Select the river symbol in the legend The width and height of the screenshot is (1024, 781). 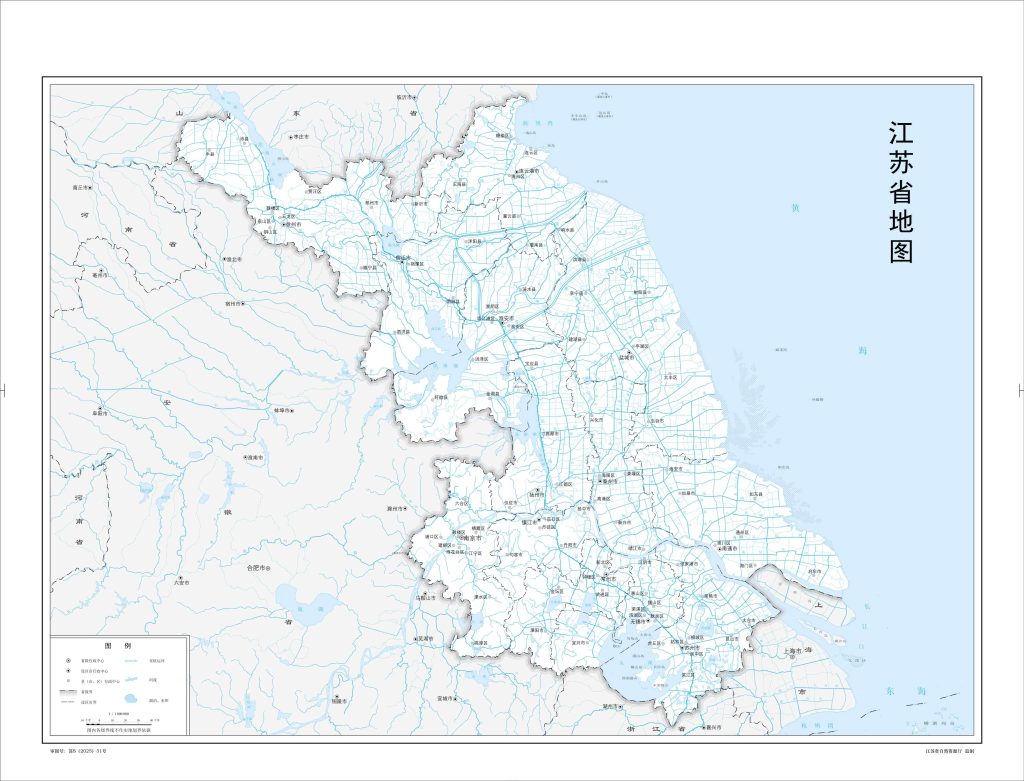tap(131, 680)
